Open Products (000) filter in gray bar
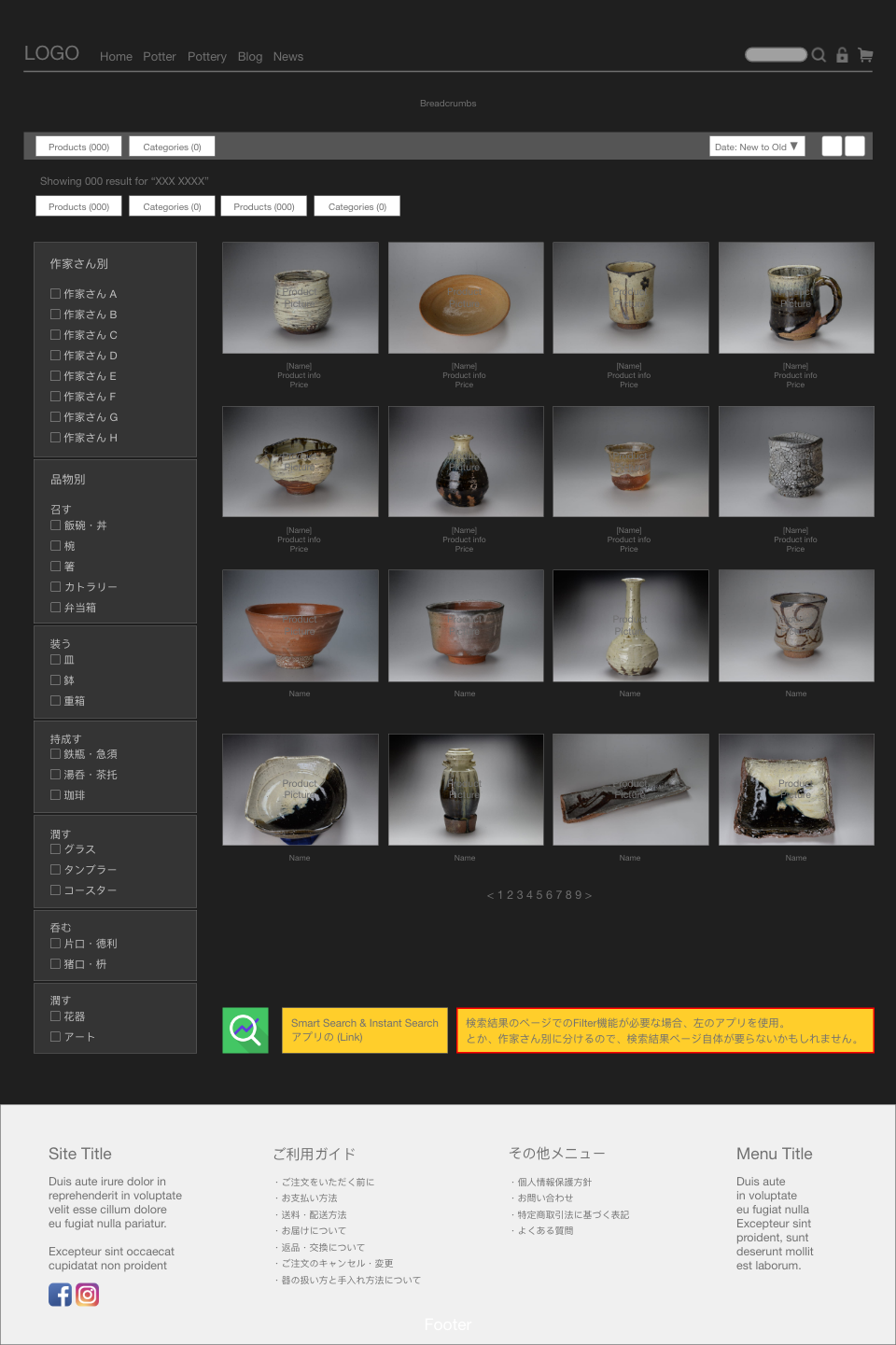Screen dimensions: 896x1345 click(x=78, y=147)
